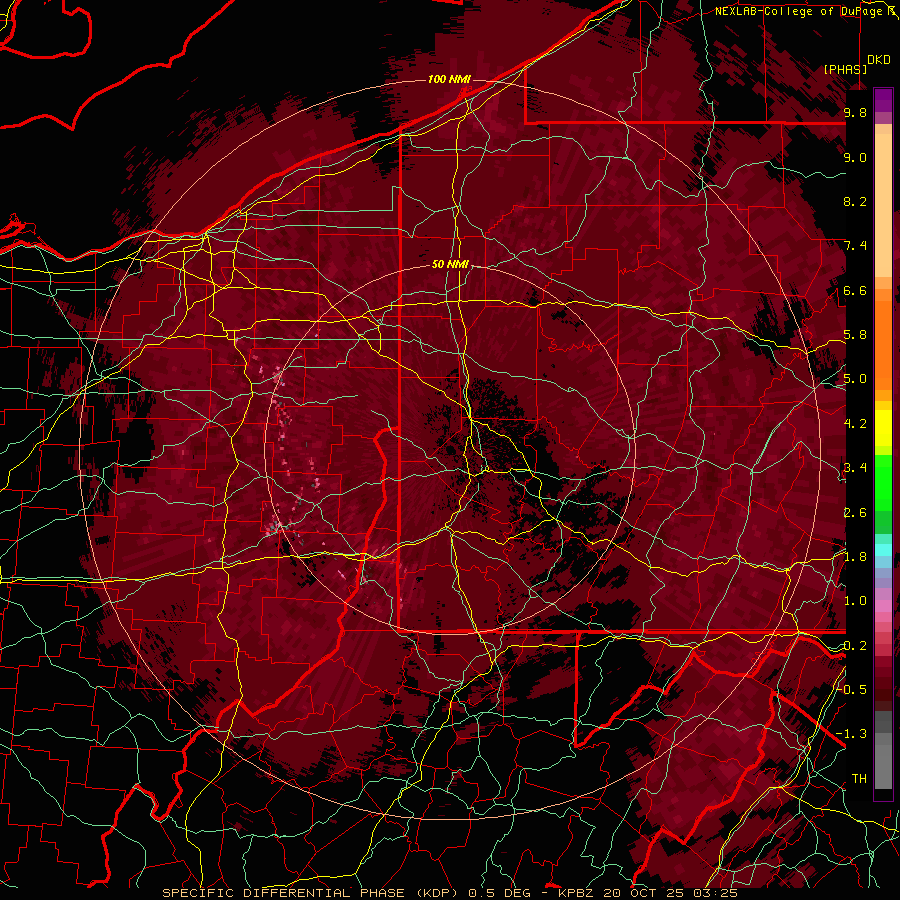Click the 2.6 scale value
Image resolution: width=900 pixels, height=900 pixels.
point(855,513)
